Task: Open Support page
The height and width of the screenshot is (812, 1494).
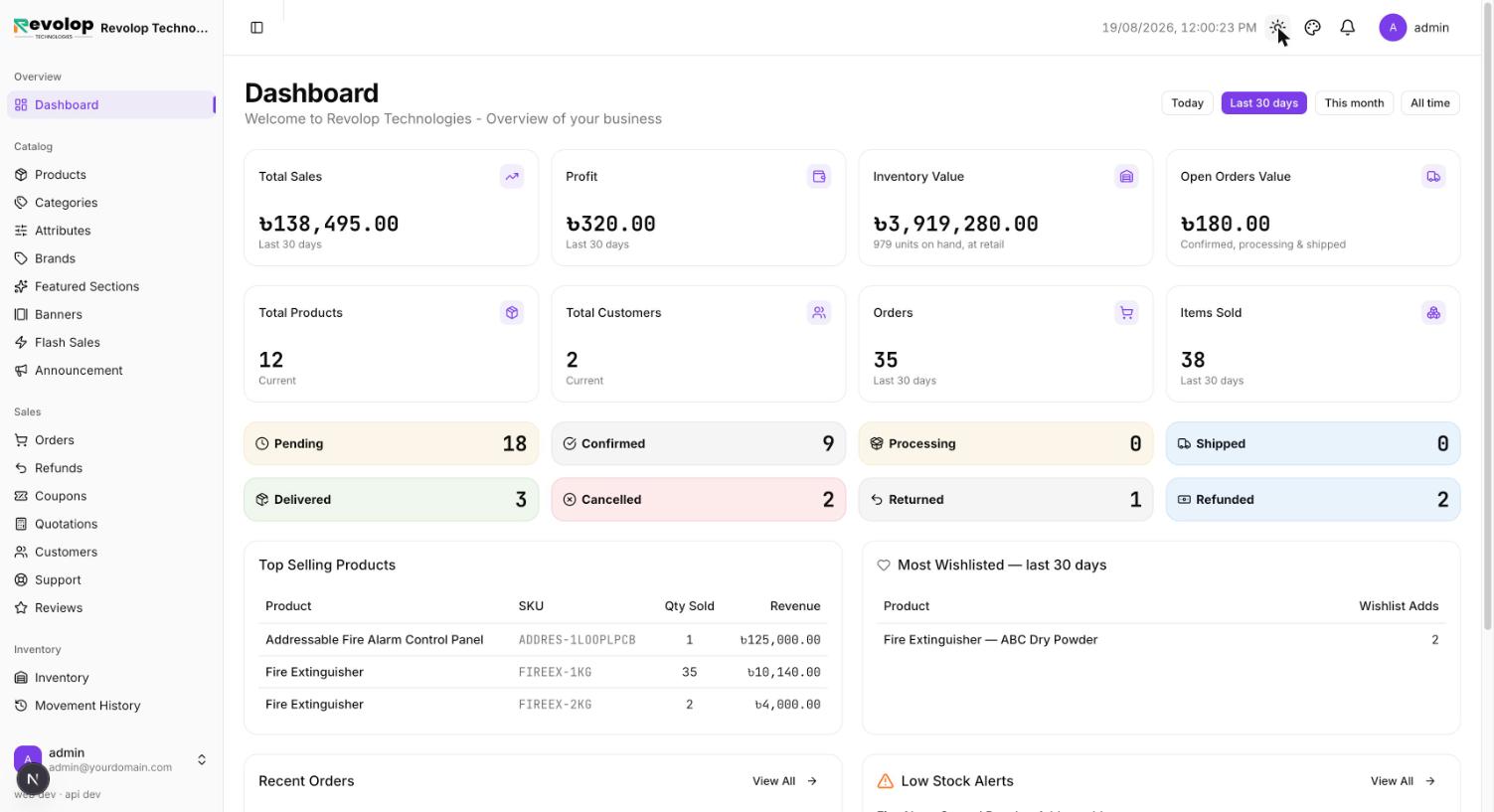Action: pos(111,579)
